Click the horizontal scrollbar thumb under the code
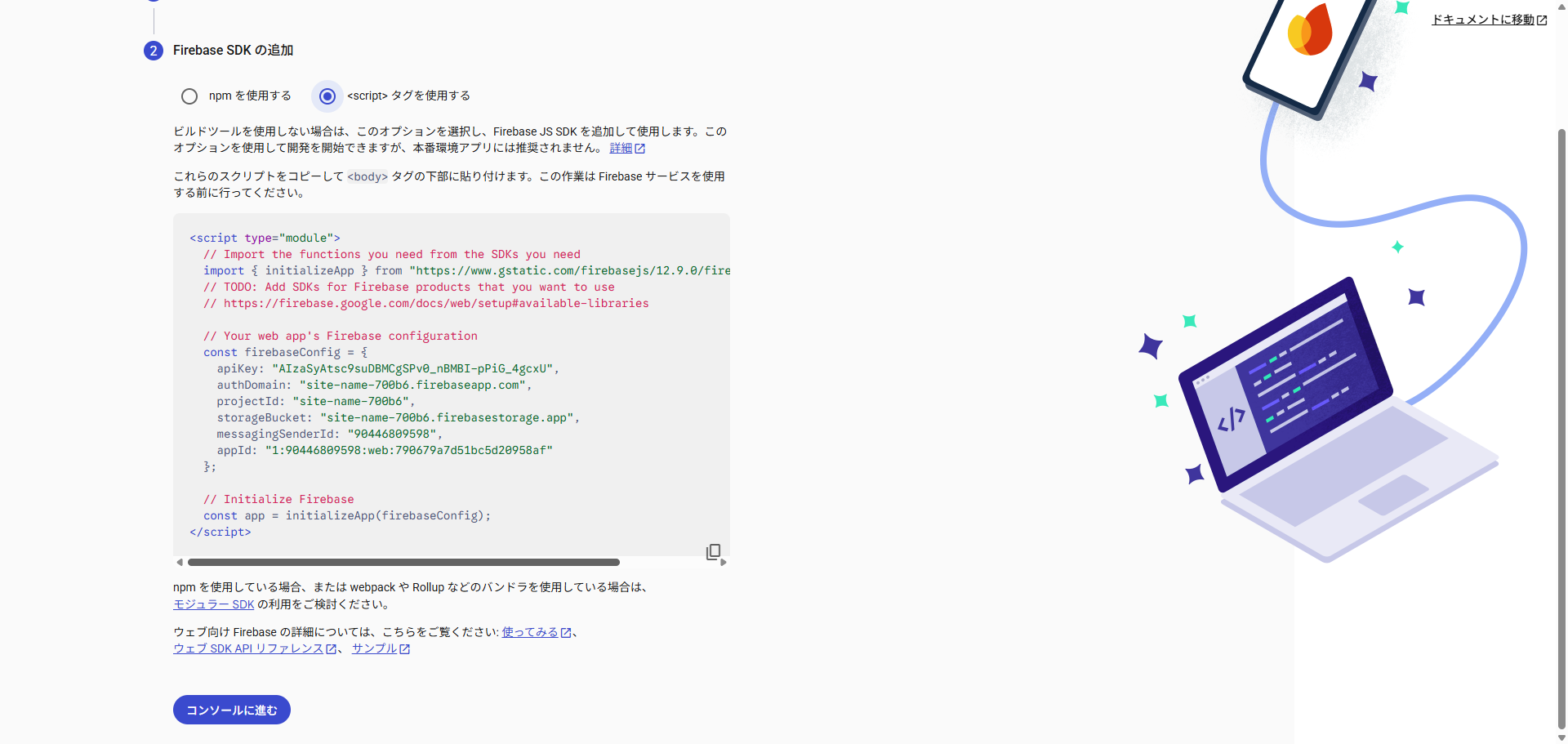1568x744 pixels. tap(403, 562)
